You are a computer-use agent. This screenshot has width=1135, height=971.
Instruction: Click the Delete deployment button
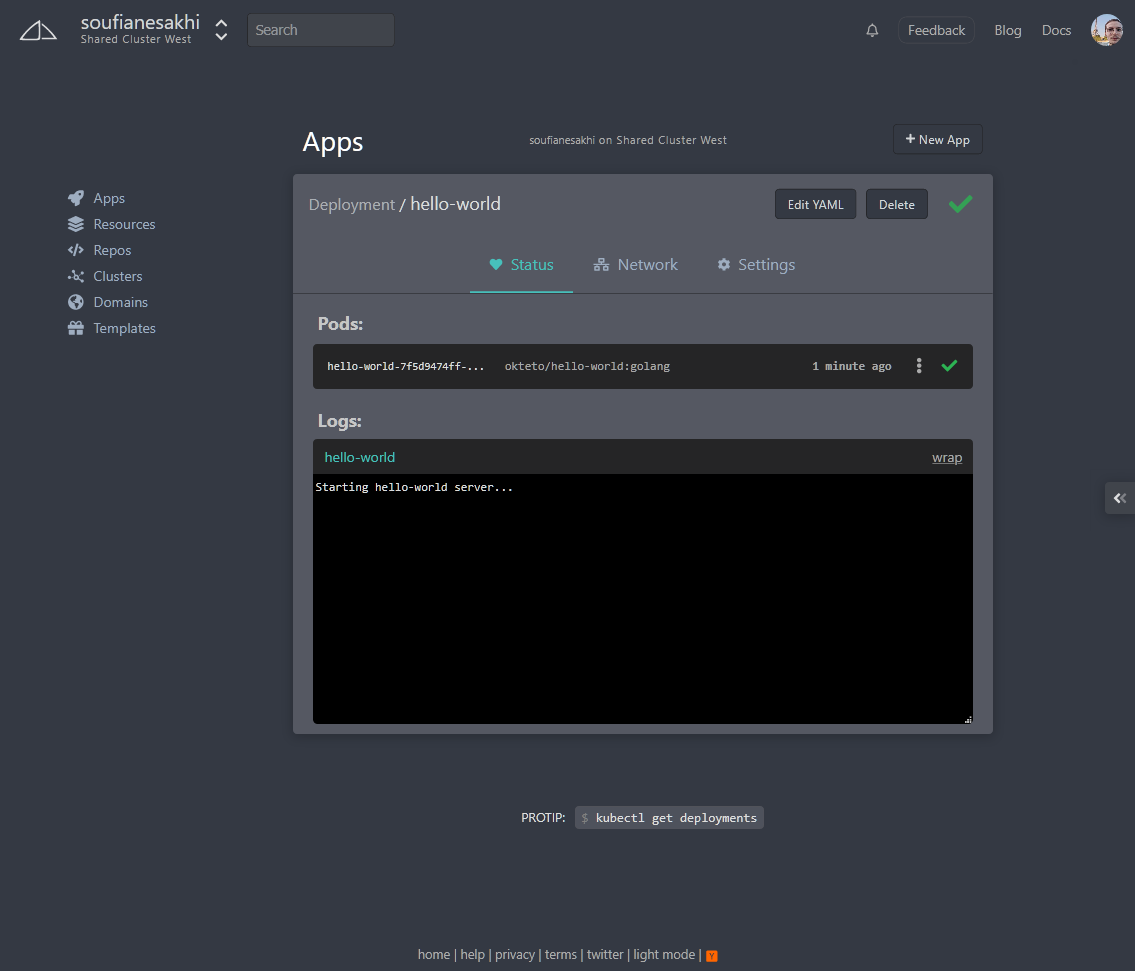[896, 204]
